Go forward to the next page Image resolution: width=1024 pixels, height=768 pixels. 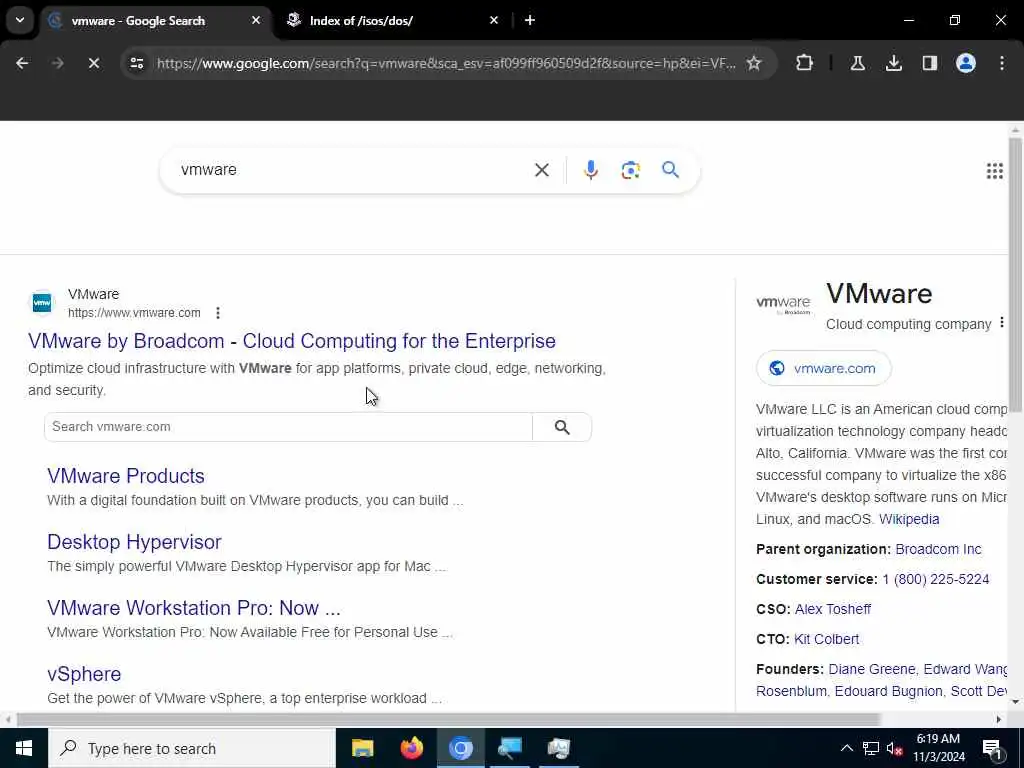pyautogui.click(x=57, y=63)
